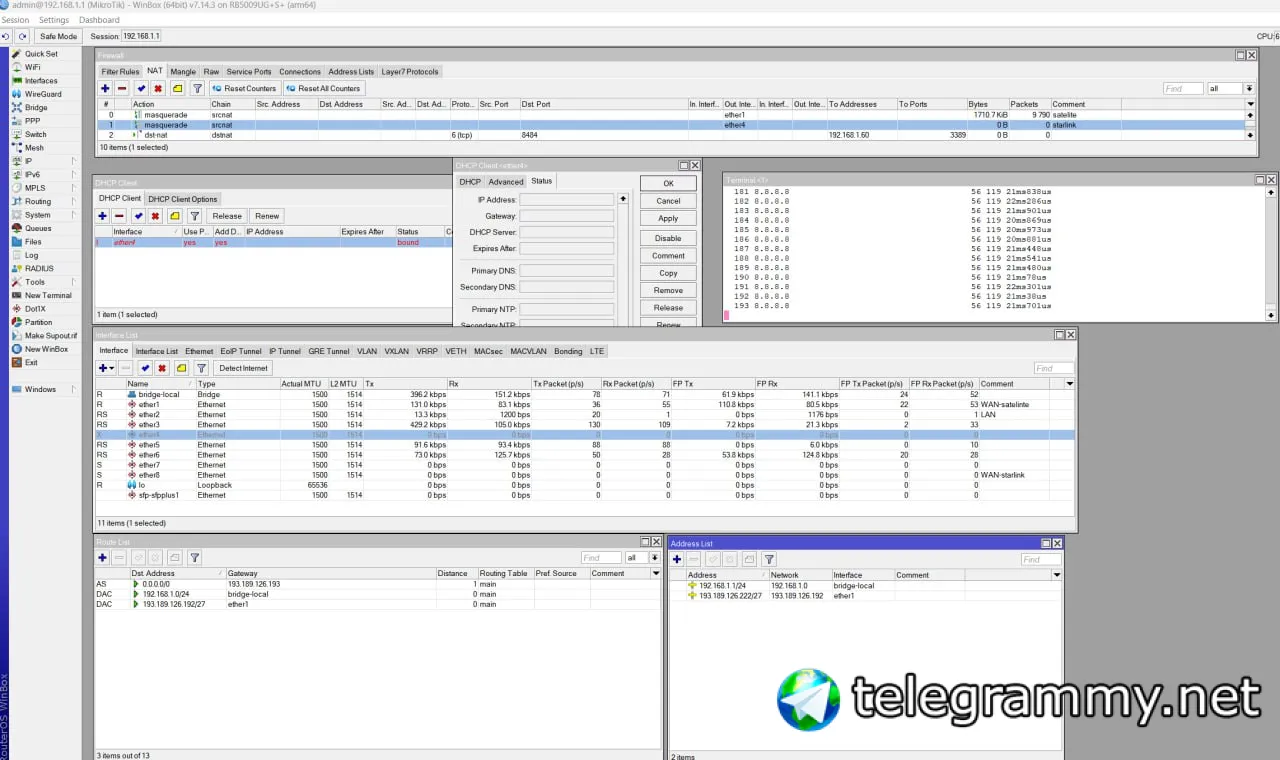Add a new NAT rule in Firewall
Image resolution: width=1280 pixels, height=760 pixels.
(105, 88)
